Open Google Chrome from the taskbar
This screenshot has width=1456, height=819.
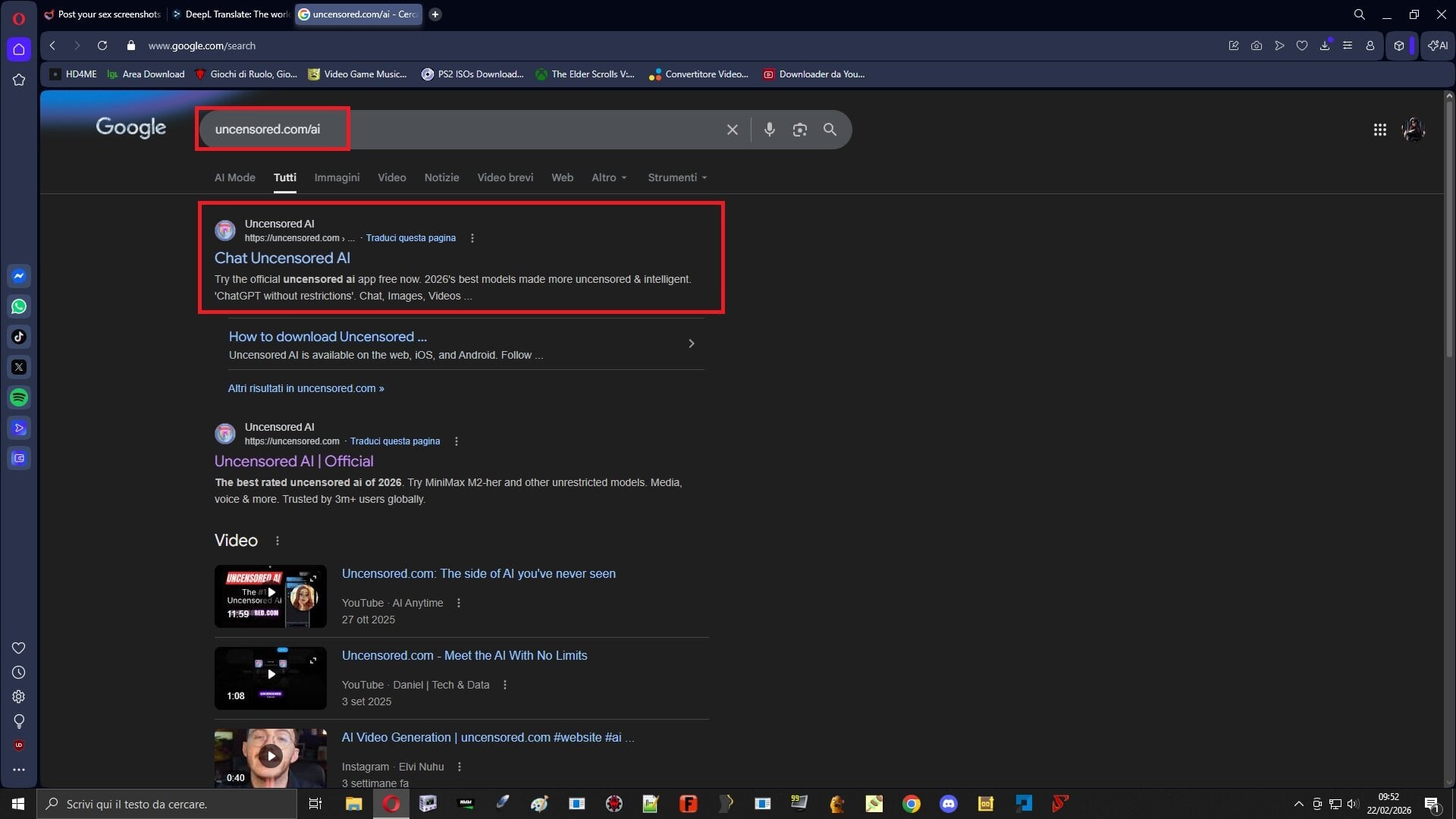tap(912, 804)
